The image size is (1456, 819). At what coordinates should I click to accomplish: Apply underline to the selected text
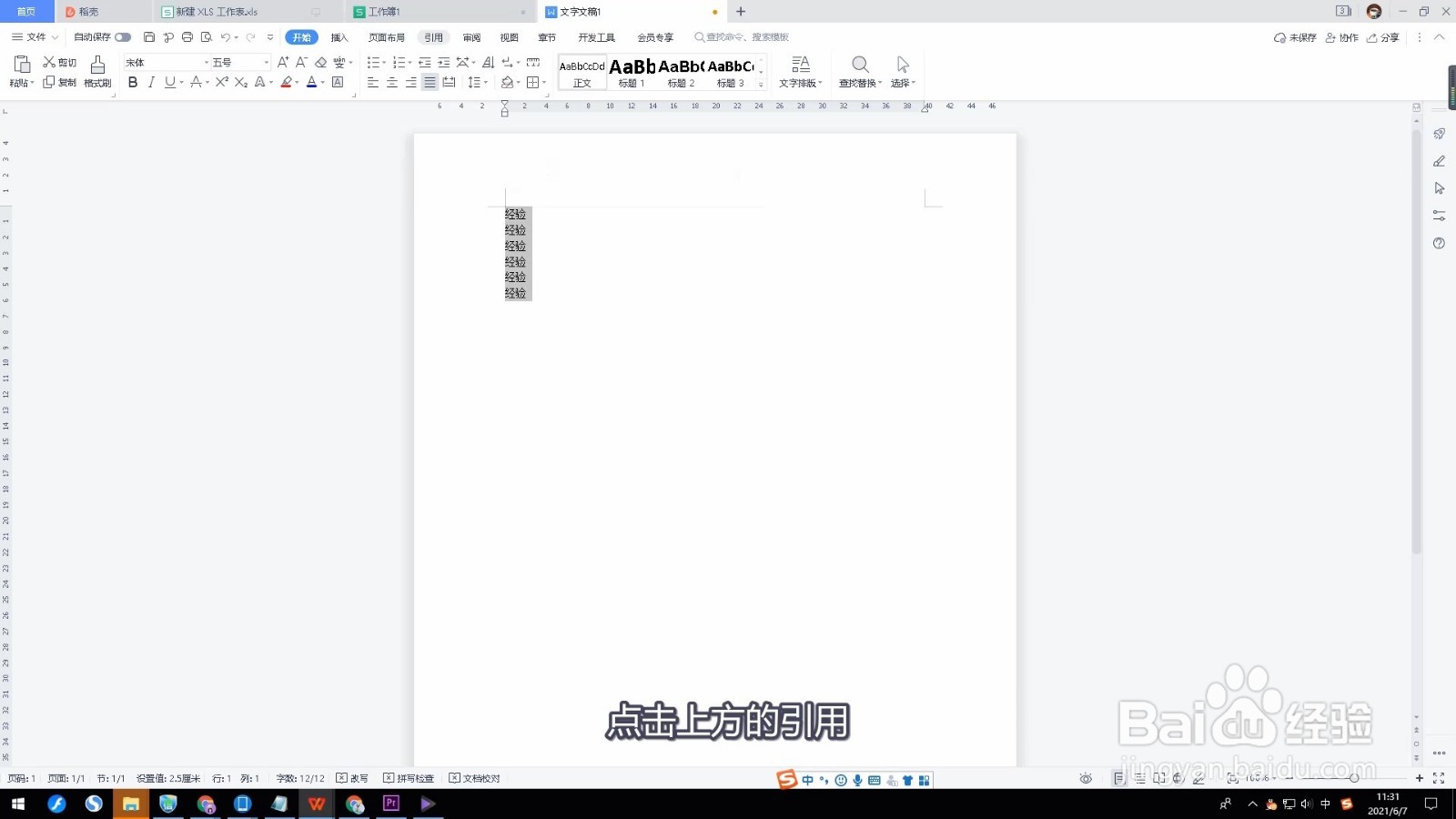pos(170,83)
